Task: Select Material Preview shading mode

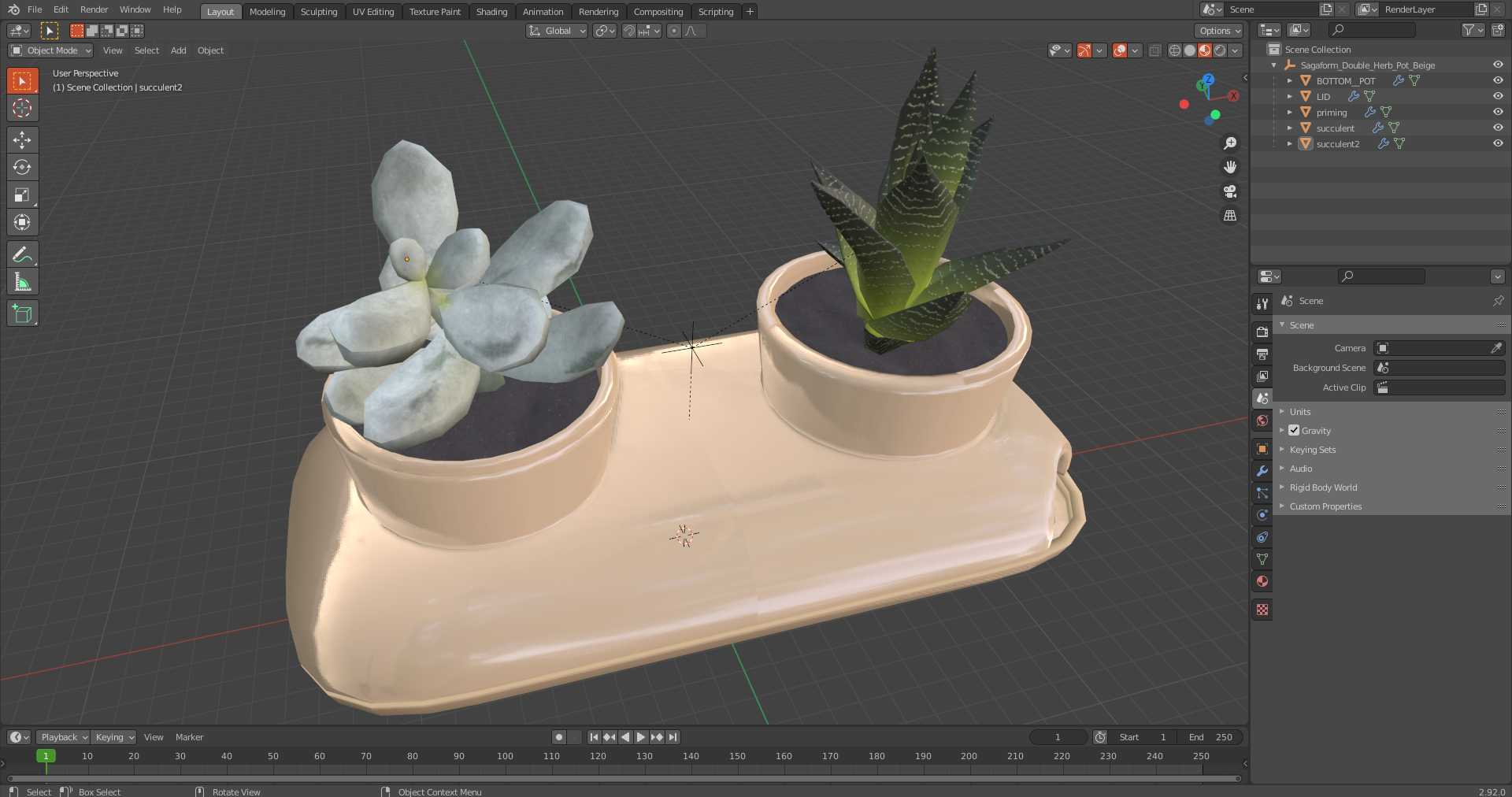Action: (1205, 50)
